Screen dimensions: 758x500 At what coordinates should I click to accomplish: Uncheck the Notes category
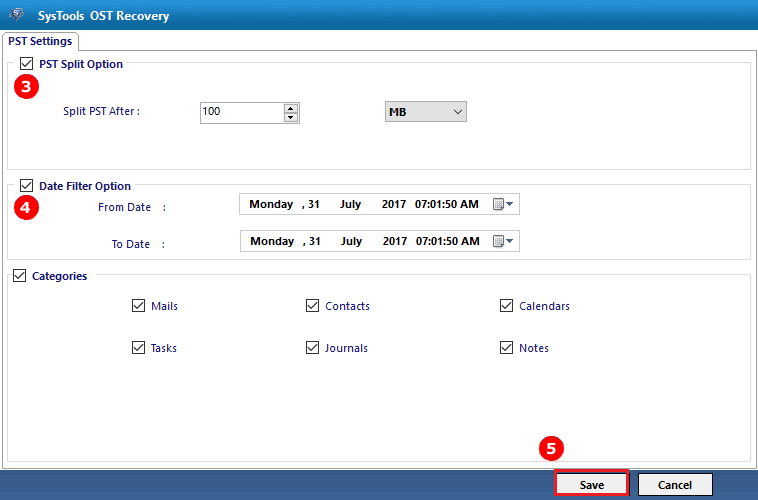(x=506, y=348)
